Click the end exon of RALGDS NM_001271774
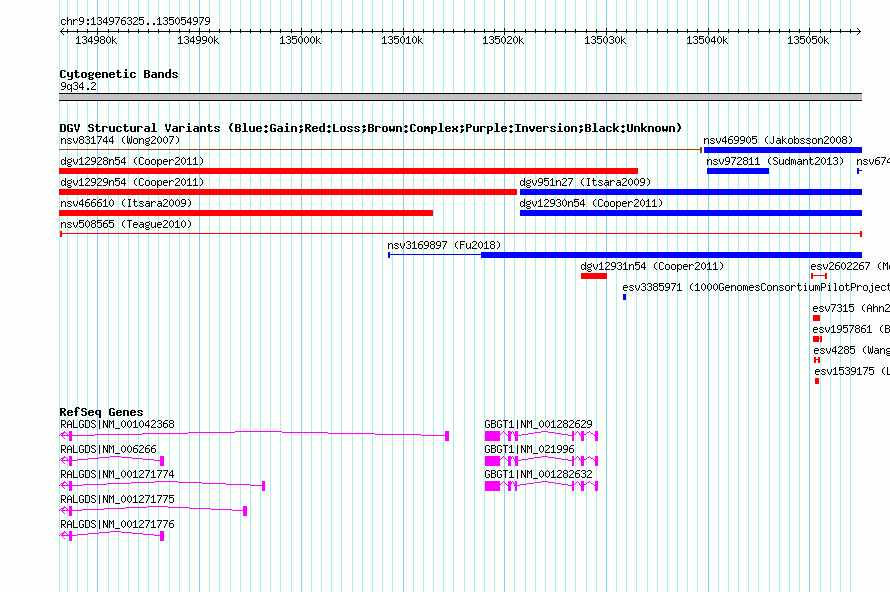890x592 pixels. (x=263, y=485)
